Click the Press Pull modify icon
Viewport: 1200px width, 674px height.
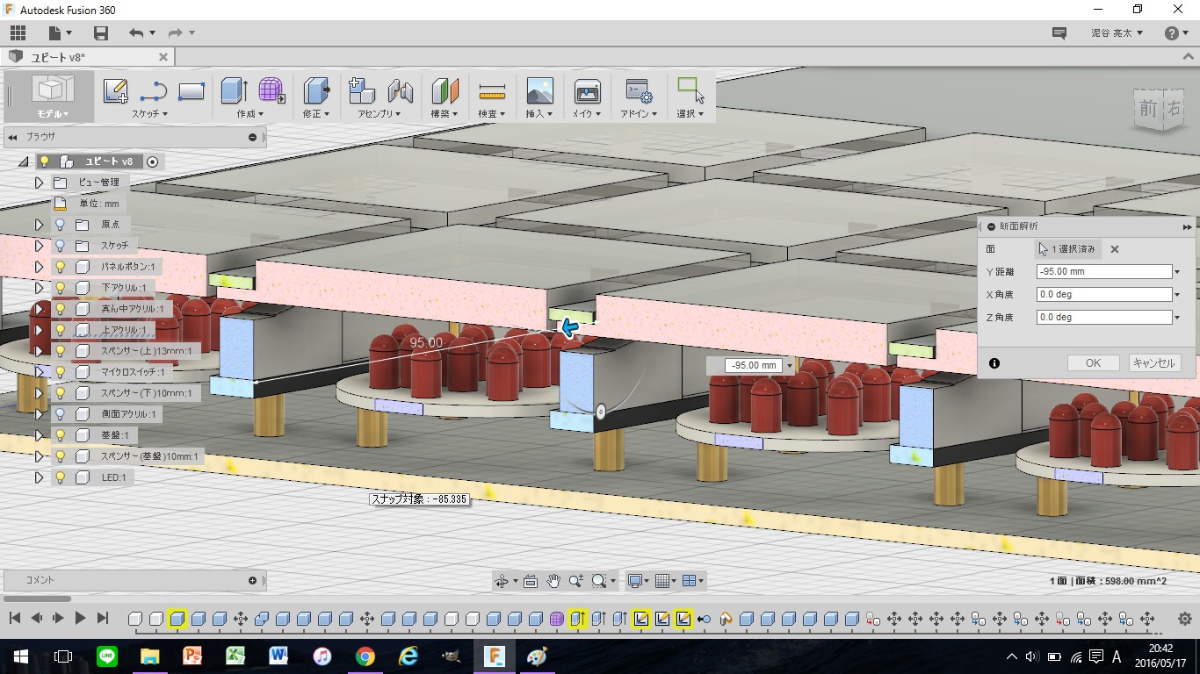[316, 91]
